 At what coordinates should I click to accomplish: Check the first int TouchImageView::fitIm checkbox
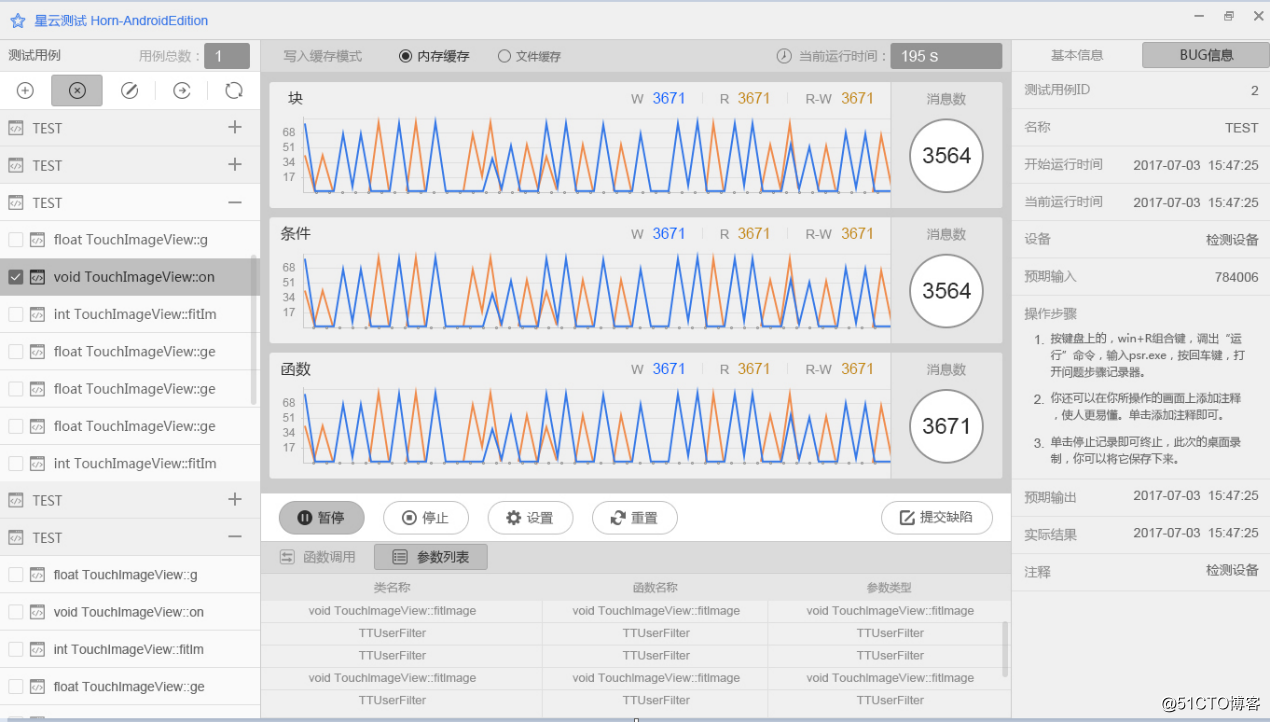16,314
